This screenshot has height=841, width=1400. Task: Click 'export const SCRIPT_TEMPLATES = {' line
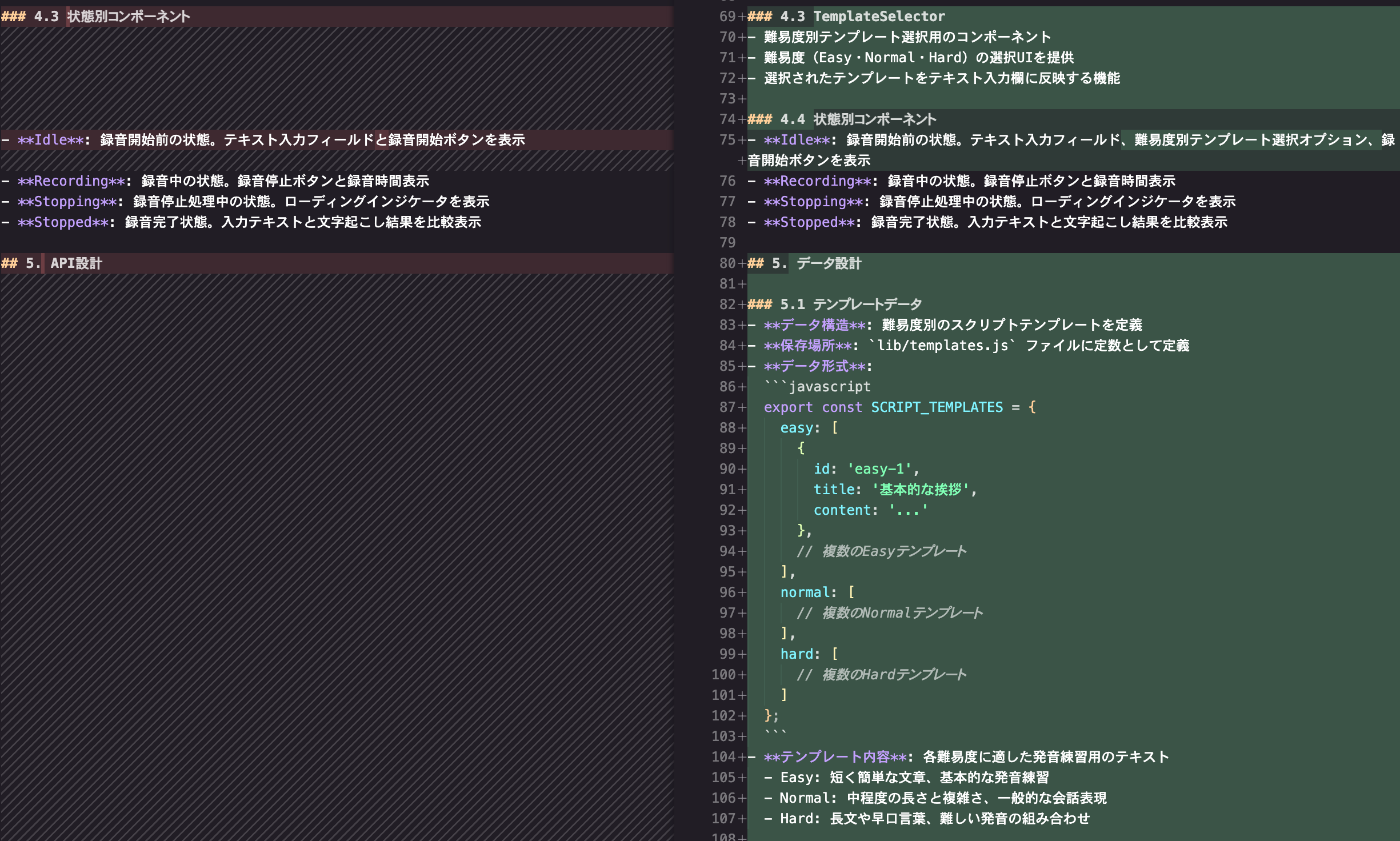point(900,407)
